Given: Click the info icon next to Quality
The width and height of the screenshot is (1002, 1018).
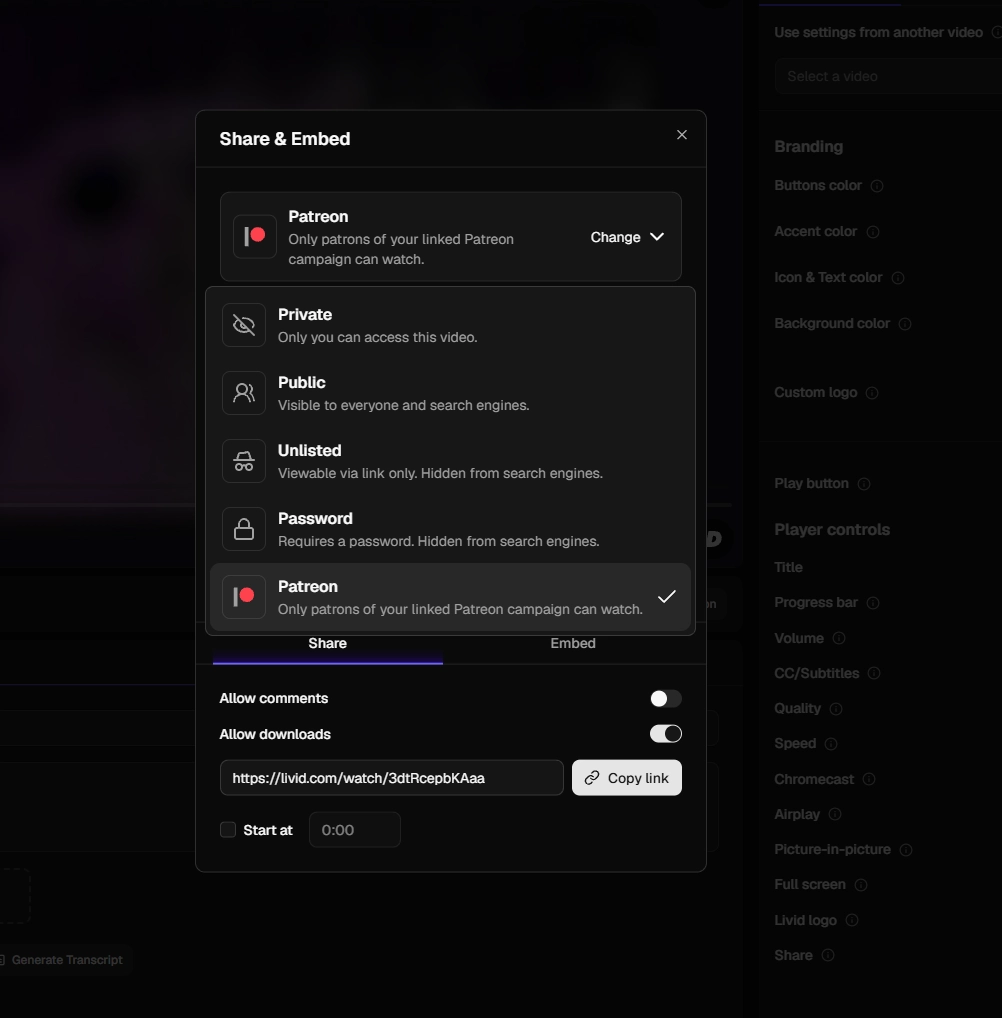Looking at the screenshot, I should (x=836, y=709).
